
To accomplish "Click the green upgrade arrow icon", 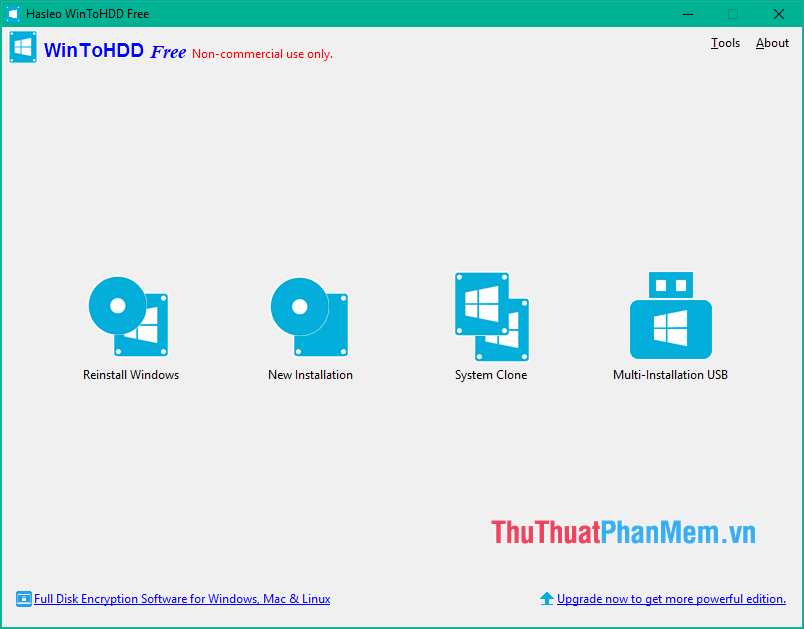I will click(547, 598).
